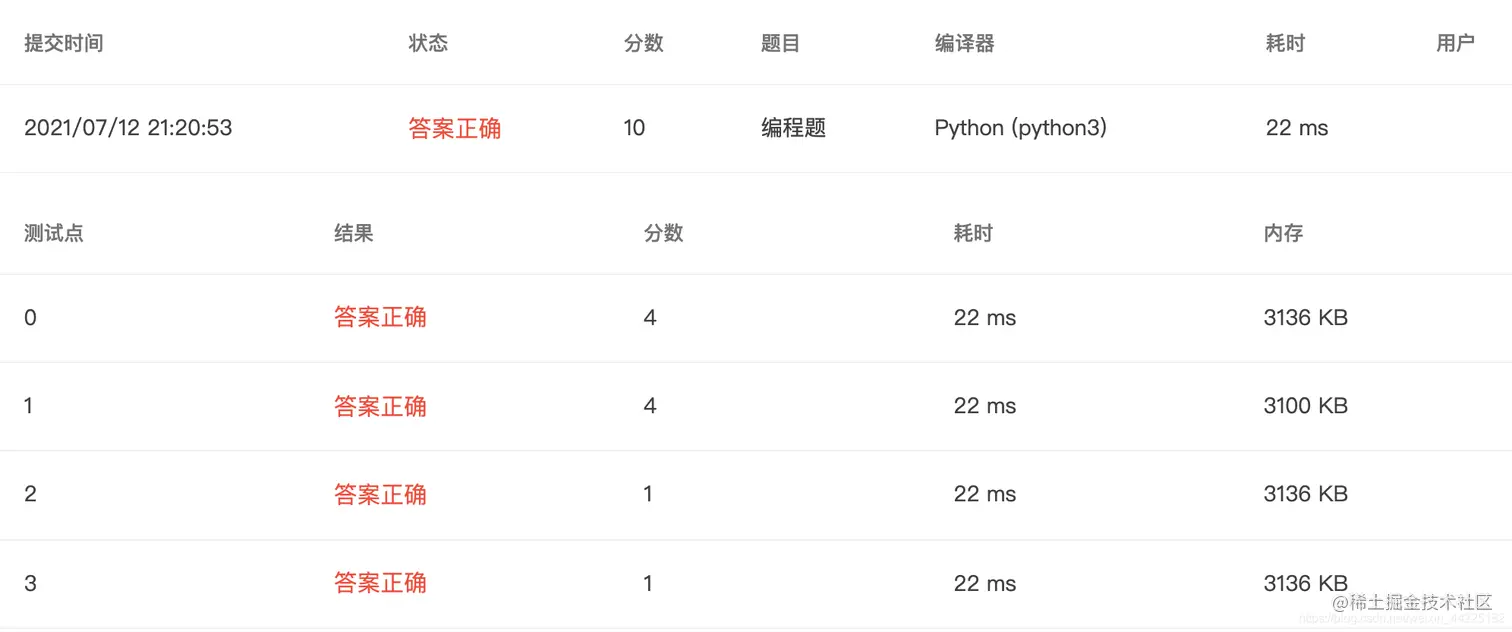The width and height of the screenshot is (1512, 632).
Task: Click the 编程题 problem type cell
Action: (x=794, y=128)
